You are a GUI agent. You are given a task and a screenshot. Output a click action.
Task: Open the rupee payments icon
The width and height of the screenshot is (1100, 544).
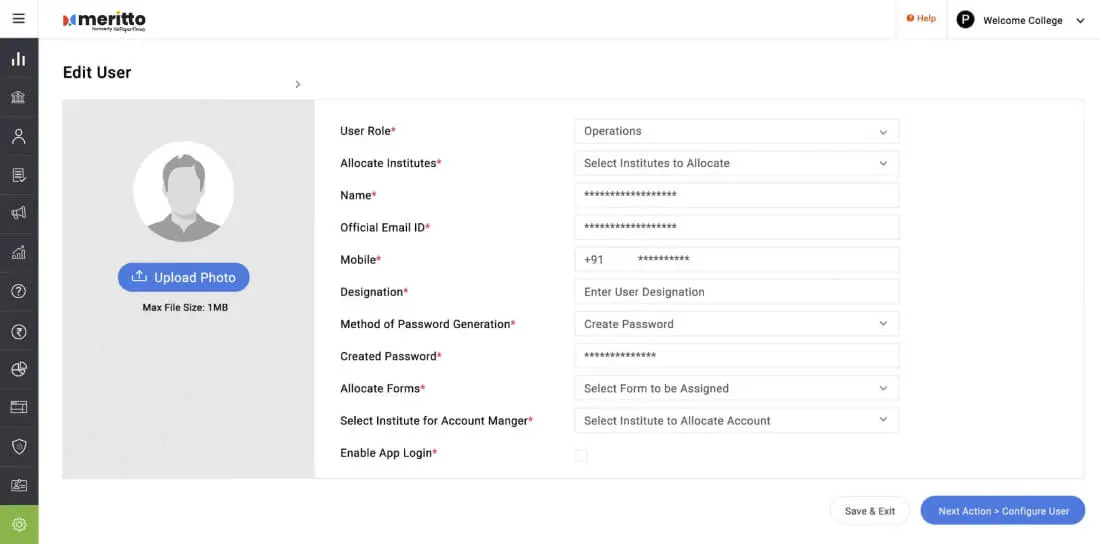(x=19, y=332)
